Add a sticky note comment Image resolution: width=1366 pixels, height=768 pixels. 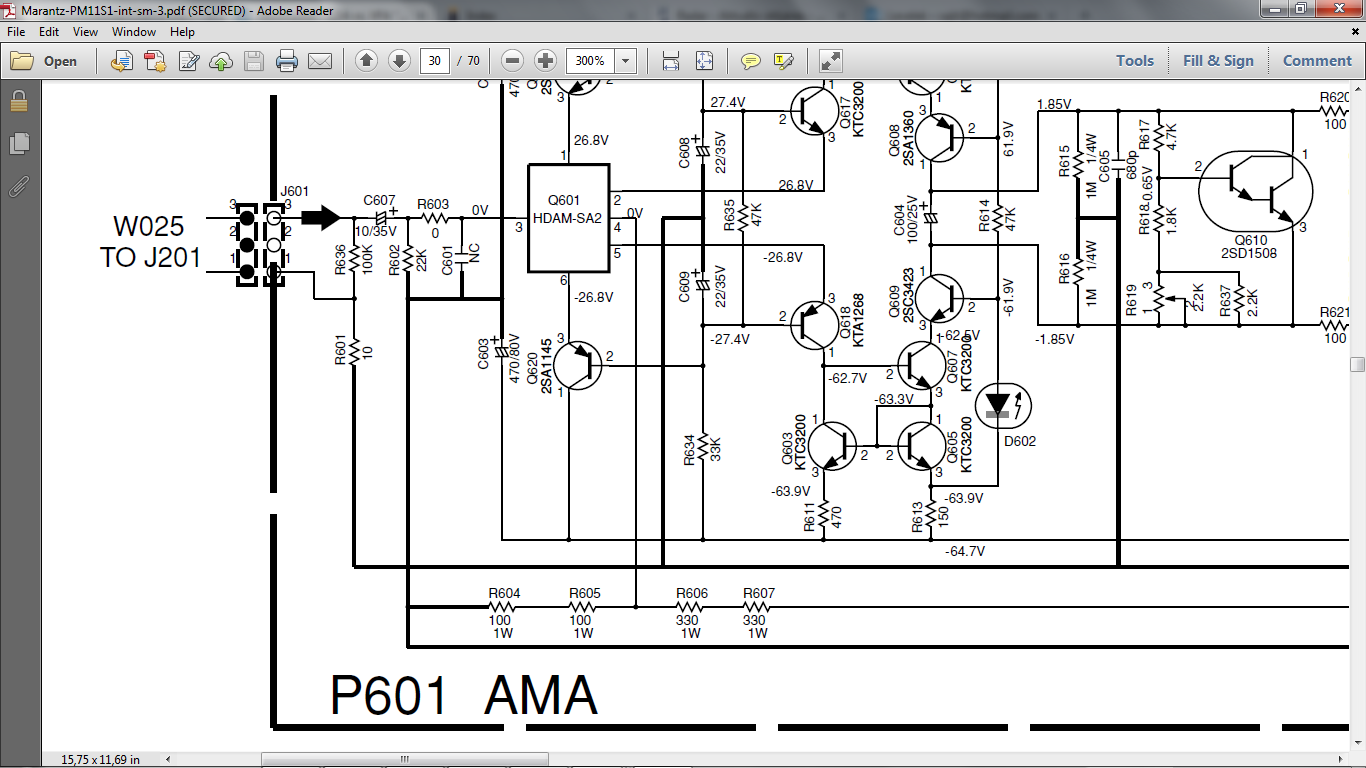click(750, 61)
